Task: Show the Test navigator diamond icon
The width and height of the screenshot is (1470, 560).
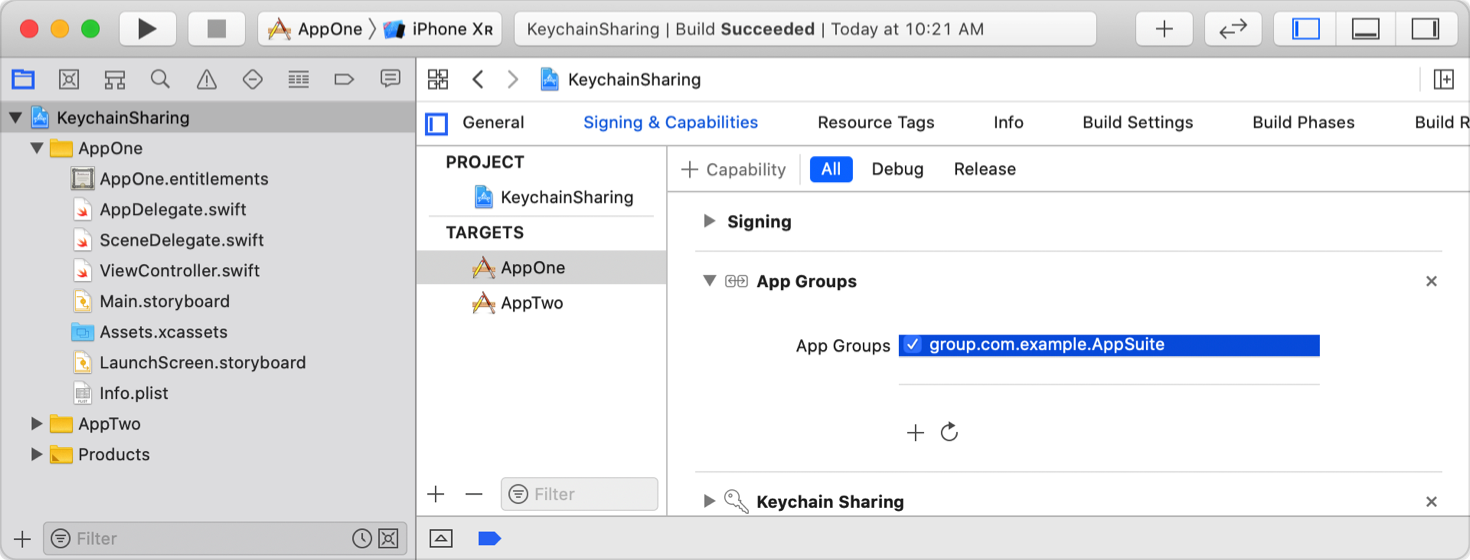Action: [x=252, y=79]
